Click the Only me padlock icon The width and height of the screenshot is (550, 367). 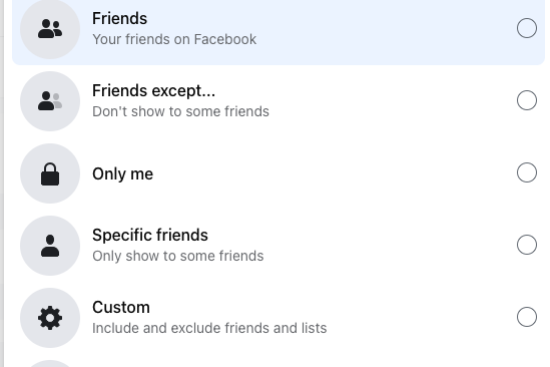point(50,173)
